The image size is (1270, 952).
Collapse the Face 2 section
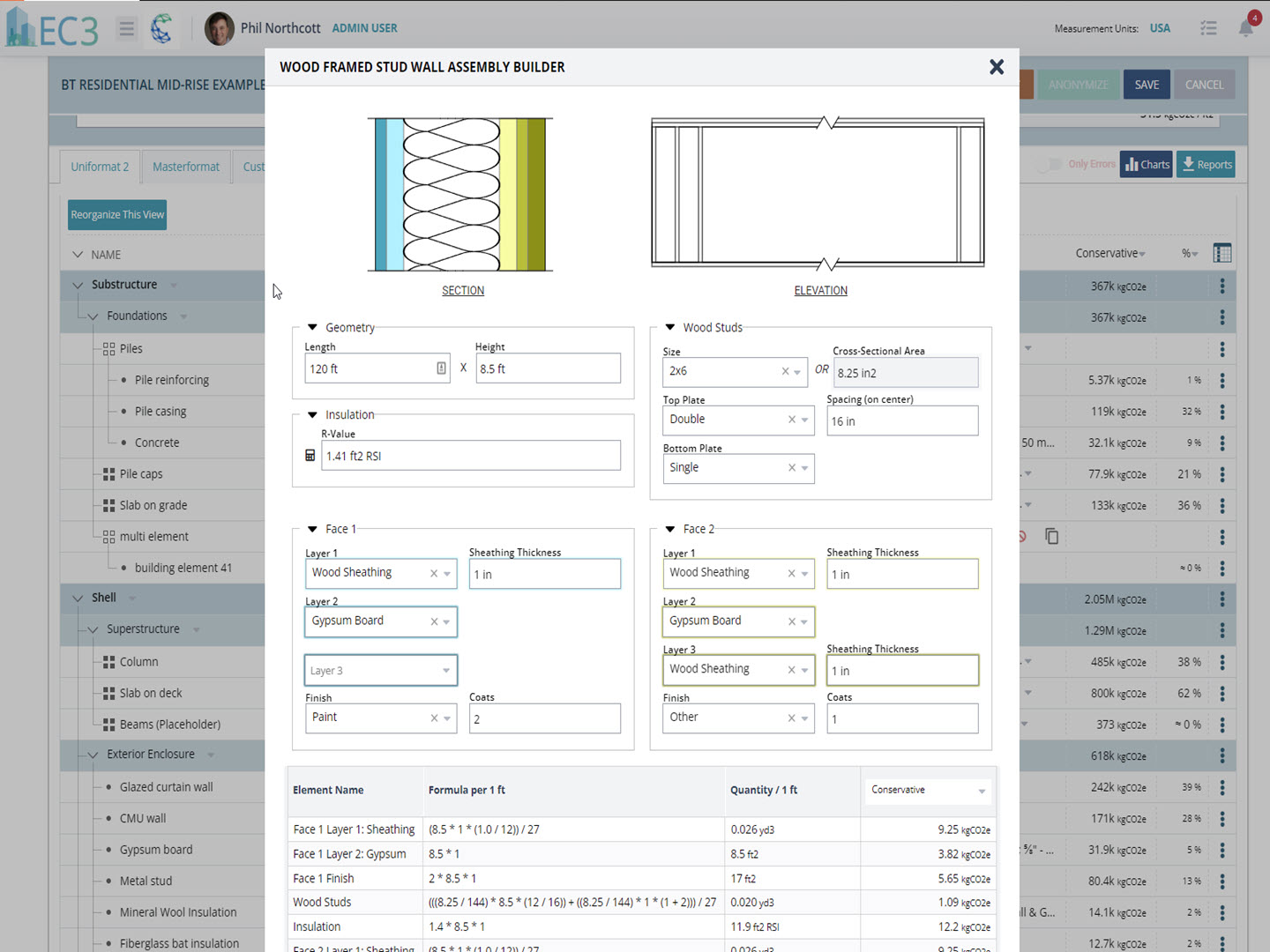[x=669, y=529]
